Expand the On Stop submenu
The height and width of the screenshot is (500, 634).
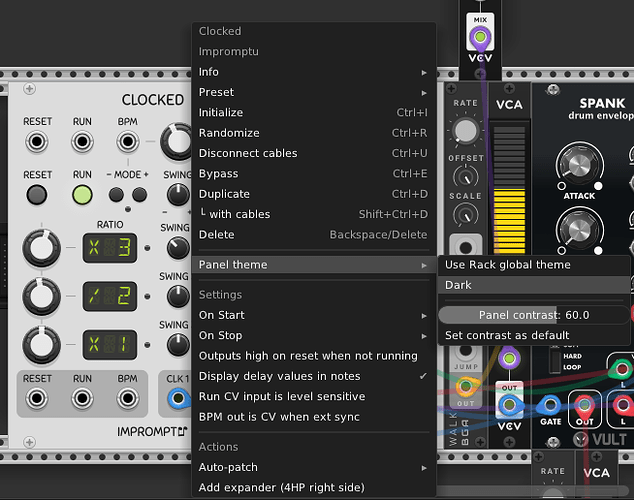pyautogui.click(x=313, y=335)
